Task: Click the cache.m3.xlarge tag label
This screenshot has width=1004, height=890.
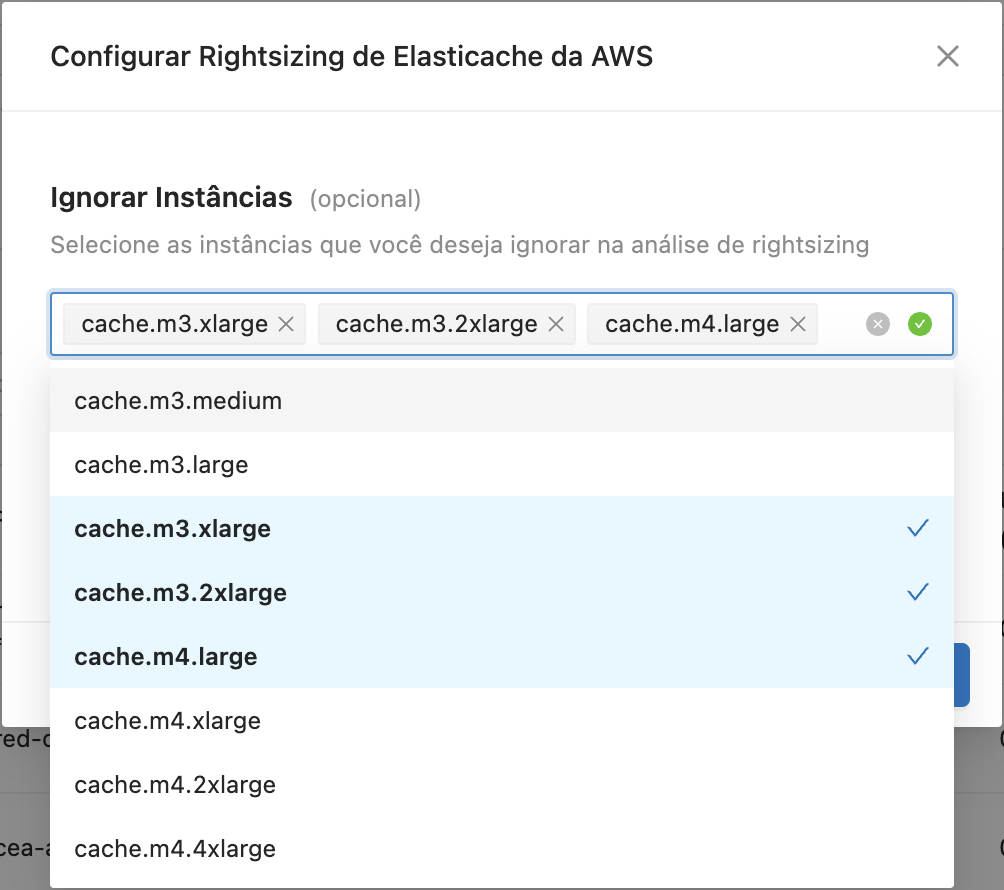Action: (174, 324)
